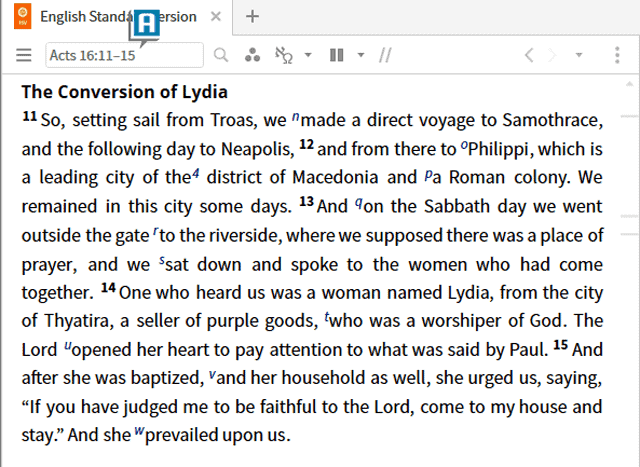Add a new tab with plus button

tap(252, 17)
